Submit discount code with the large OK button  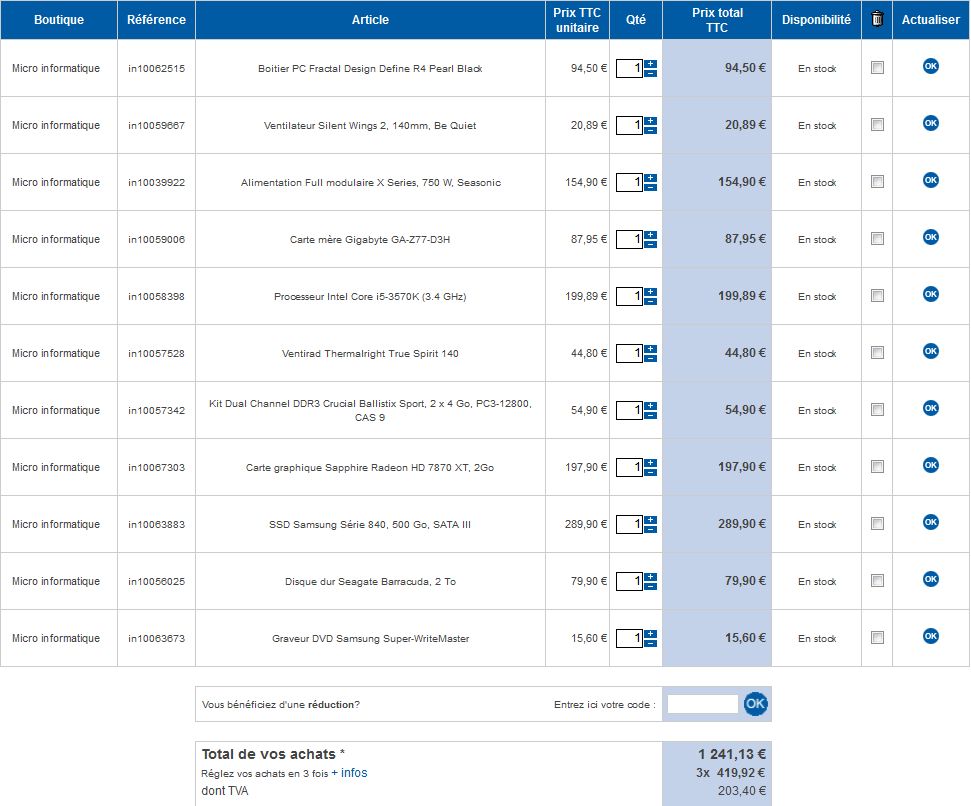pos(756,704)
